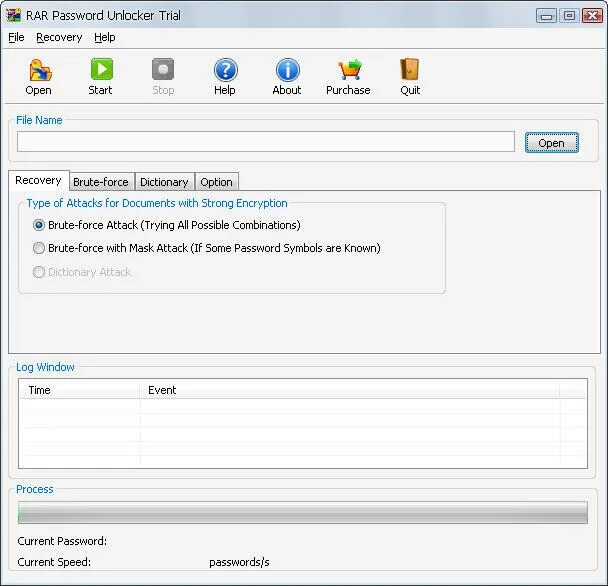The height and width of the screenshot is (586, 608).
Task: Click the Time column header in the log
Action: point(80,390)
